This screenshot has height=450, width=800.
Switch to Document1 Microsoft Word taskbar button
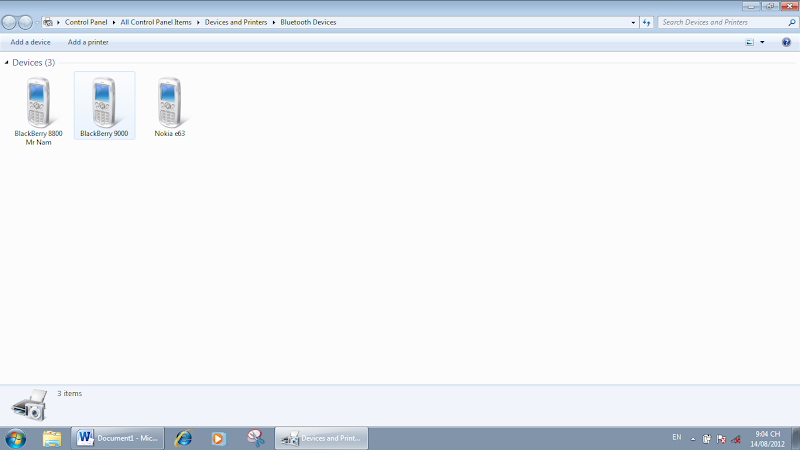117,438
